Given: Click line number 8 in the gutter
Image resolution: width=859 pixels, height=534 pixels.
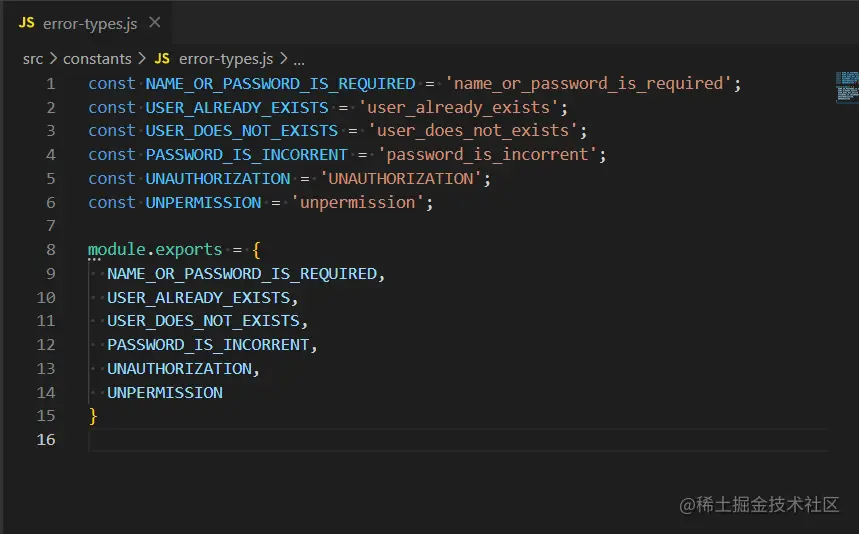Looking at the screenshot, I should coord(50,250).
